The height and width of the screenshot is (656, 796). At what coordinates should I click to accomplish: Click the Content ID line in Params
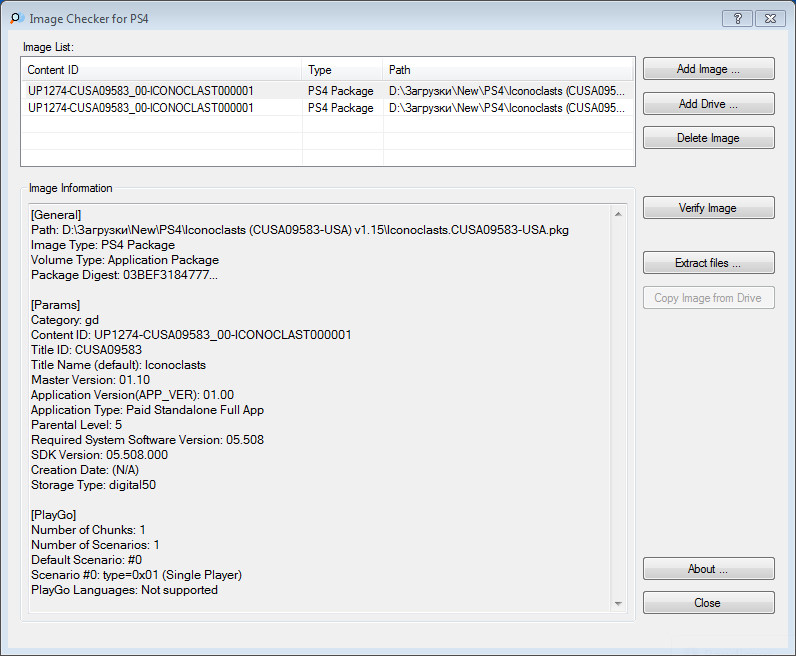(191, 335)
